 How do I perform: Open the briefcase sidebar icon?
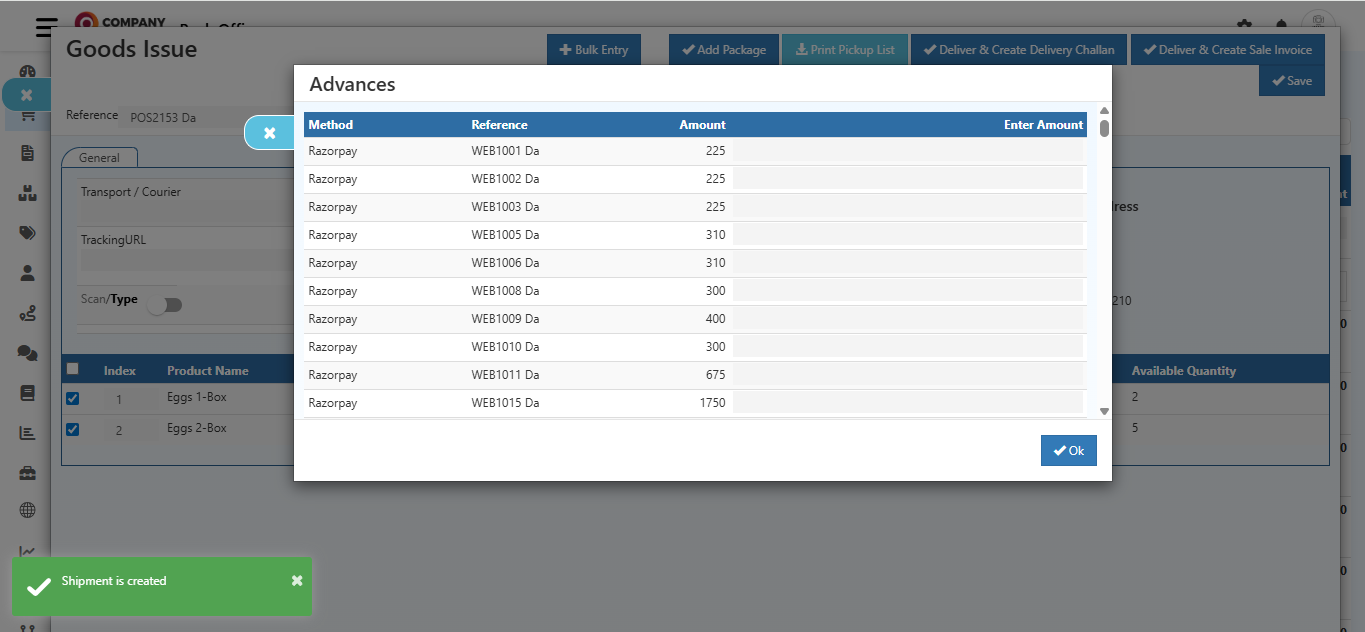point(28,472)
